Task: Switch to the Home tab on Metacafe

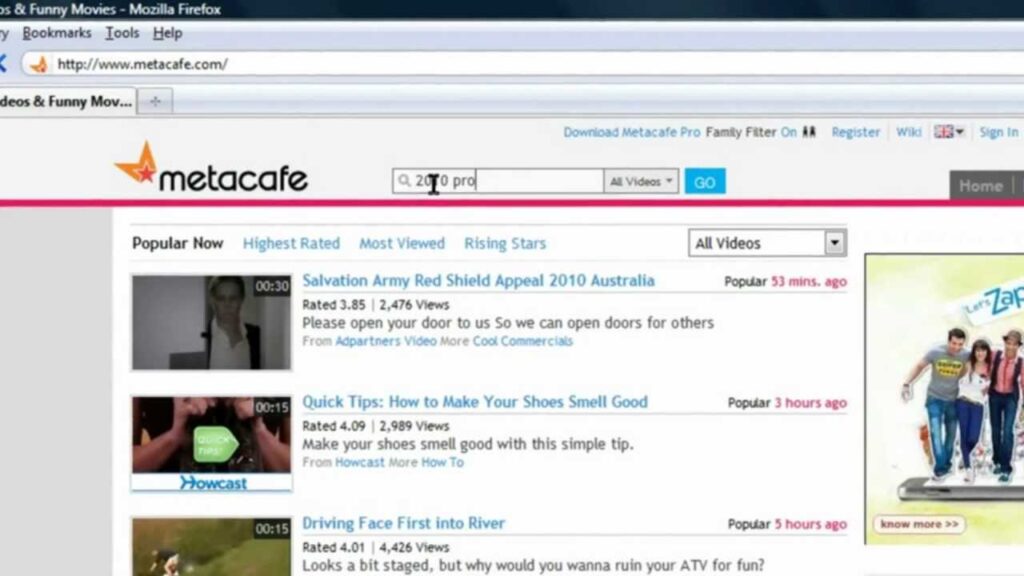Action: click(980, 185)
